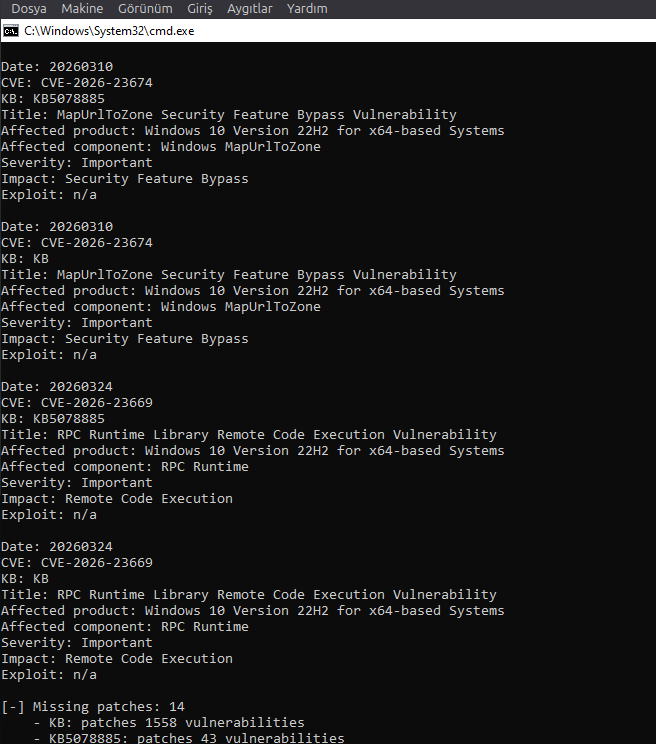Open the Makine menu
Screen dimensions: 656x744
82,9
